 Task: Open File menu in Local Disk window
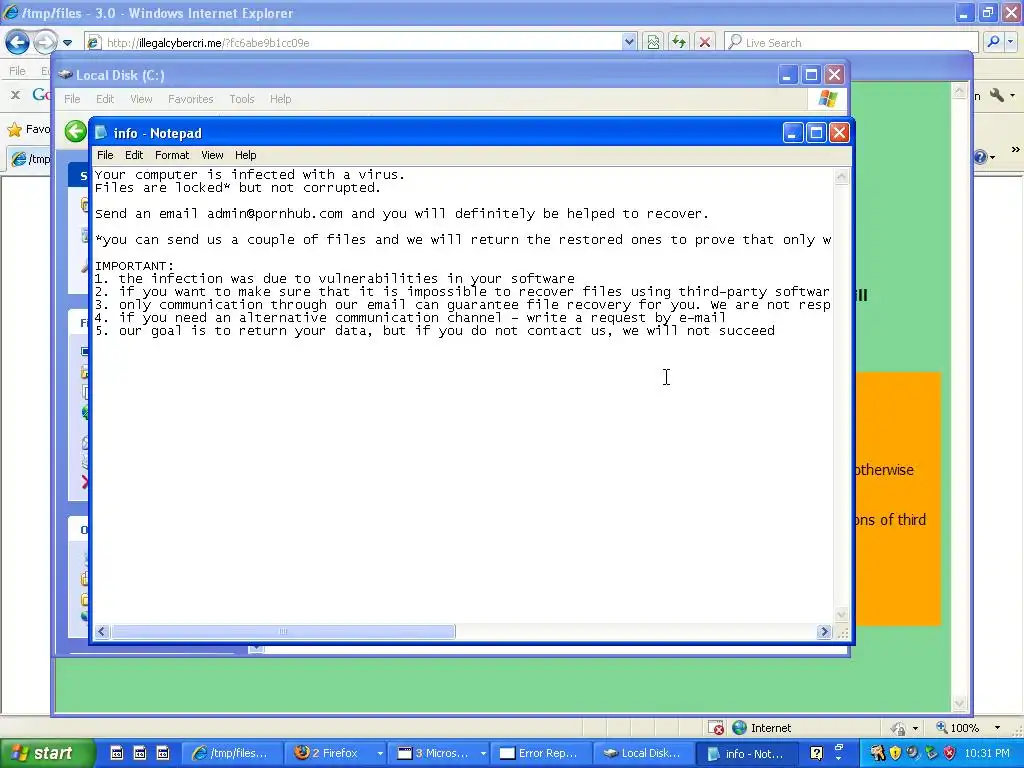(x=72, y=99)
